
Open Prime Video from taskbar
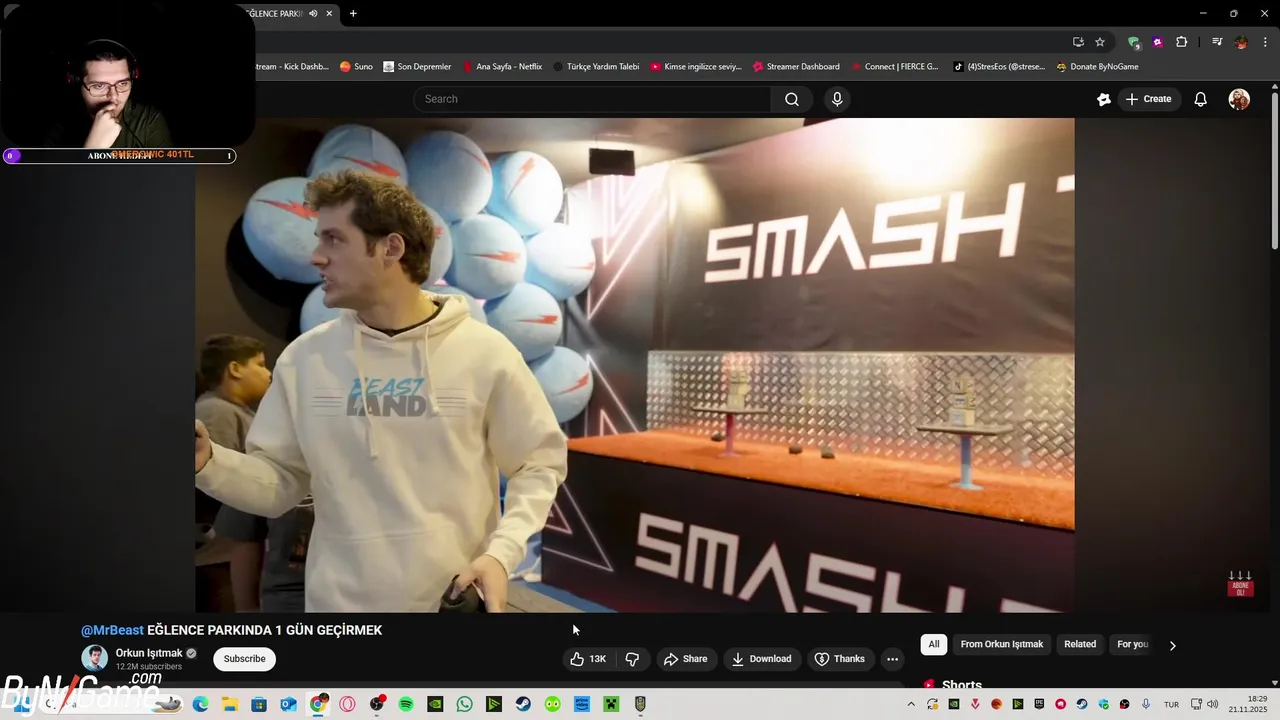pos(582,704)
